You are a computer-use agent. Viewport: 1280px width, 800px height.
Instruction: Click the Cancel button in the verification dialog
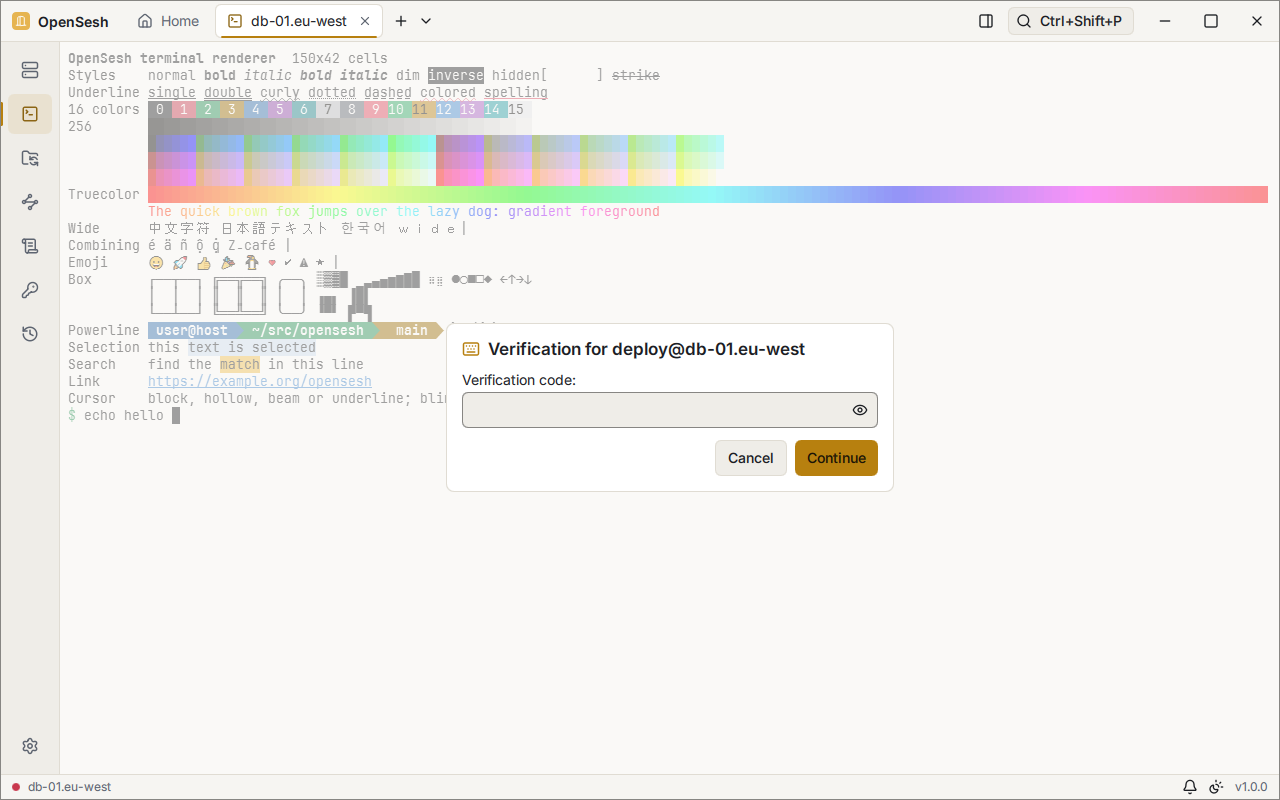point(751,458)
